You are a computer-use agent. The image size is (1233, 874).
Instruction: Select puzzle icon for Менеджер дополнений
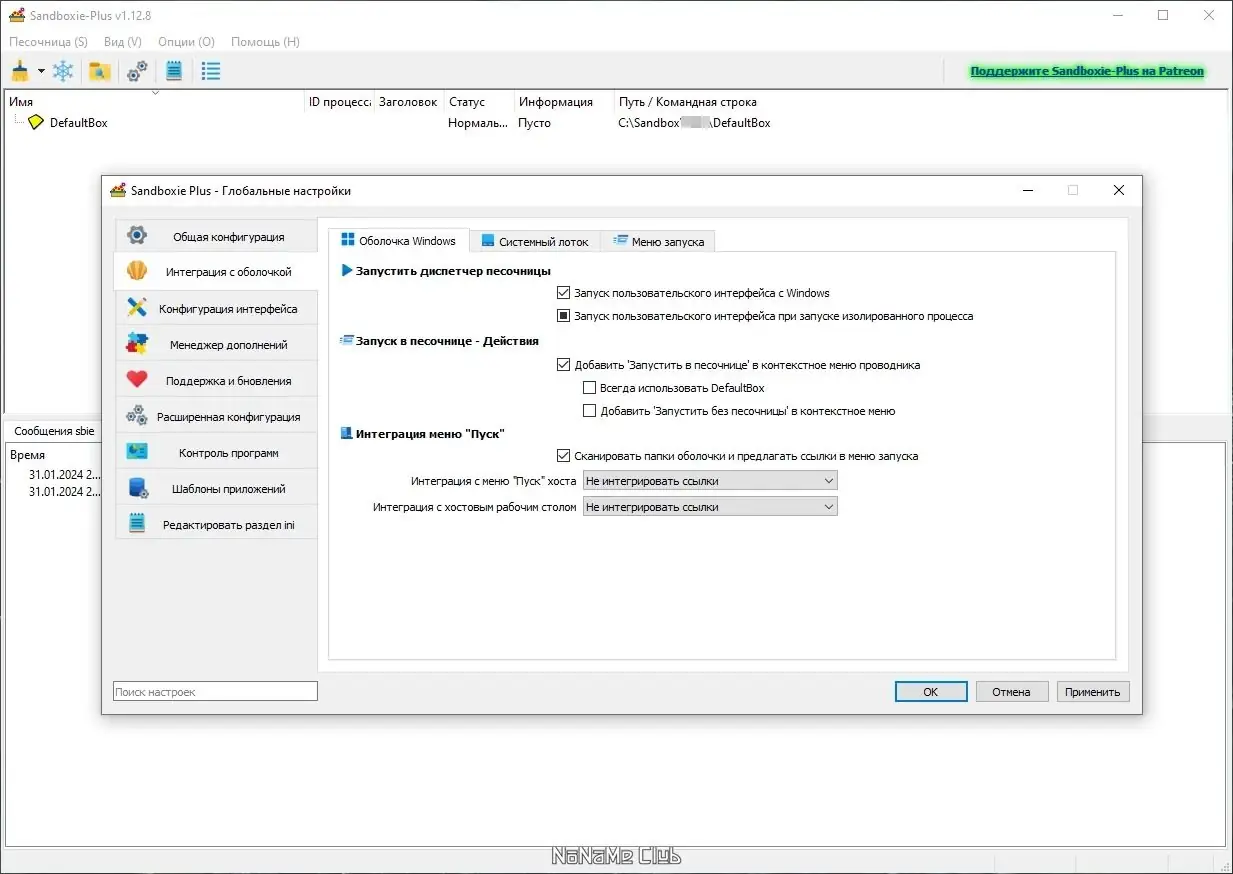(x=137, y=344)
